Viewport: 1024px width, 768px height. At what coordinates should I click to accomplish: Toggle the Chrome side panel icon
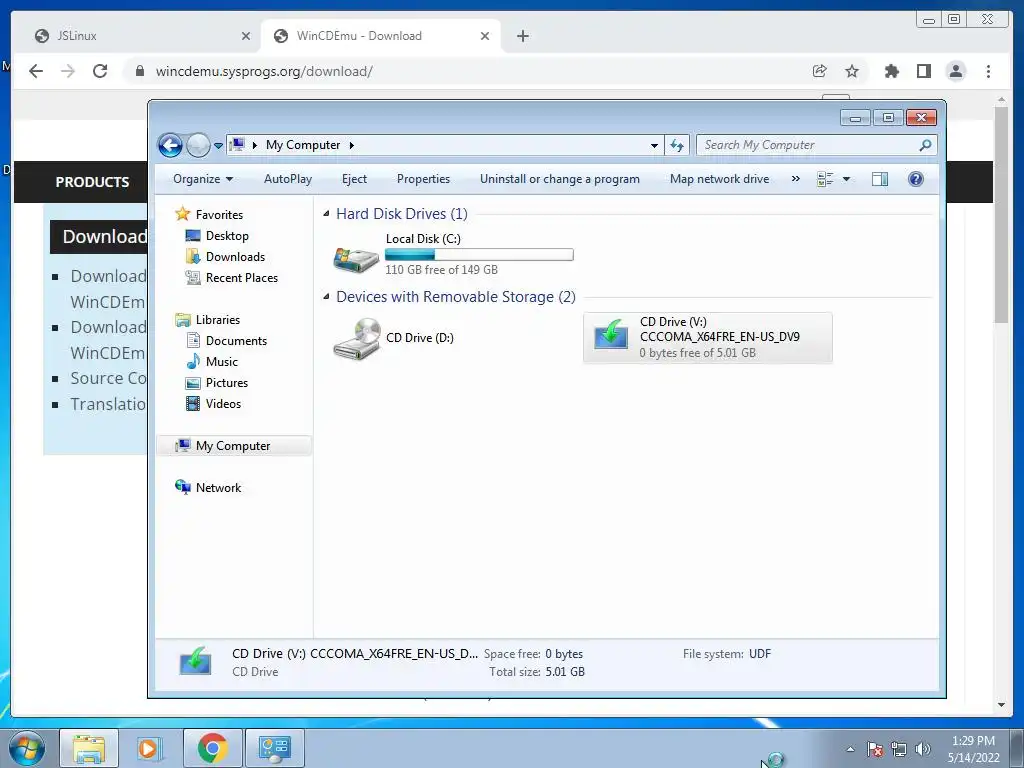tap(923, 71)
